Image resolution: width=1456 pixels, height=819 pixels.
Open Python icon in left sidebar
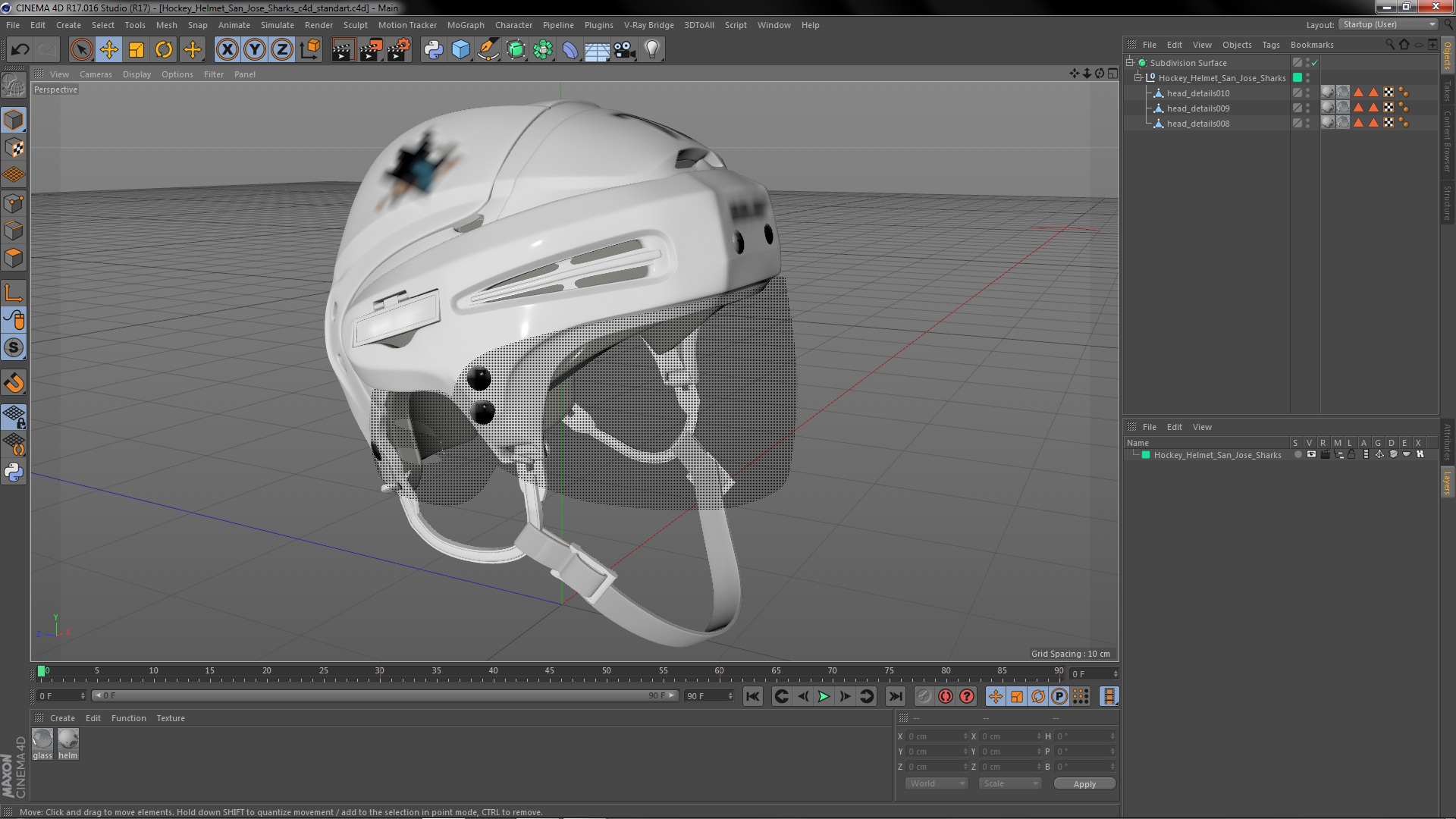tap(14, 472)
